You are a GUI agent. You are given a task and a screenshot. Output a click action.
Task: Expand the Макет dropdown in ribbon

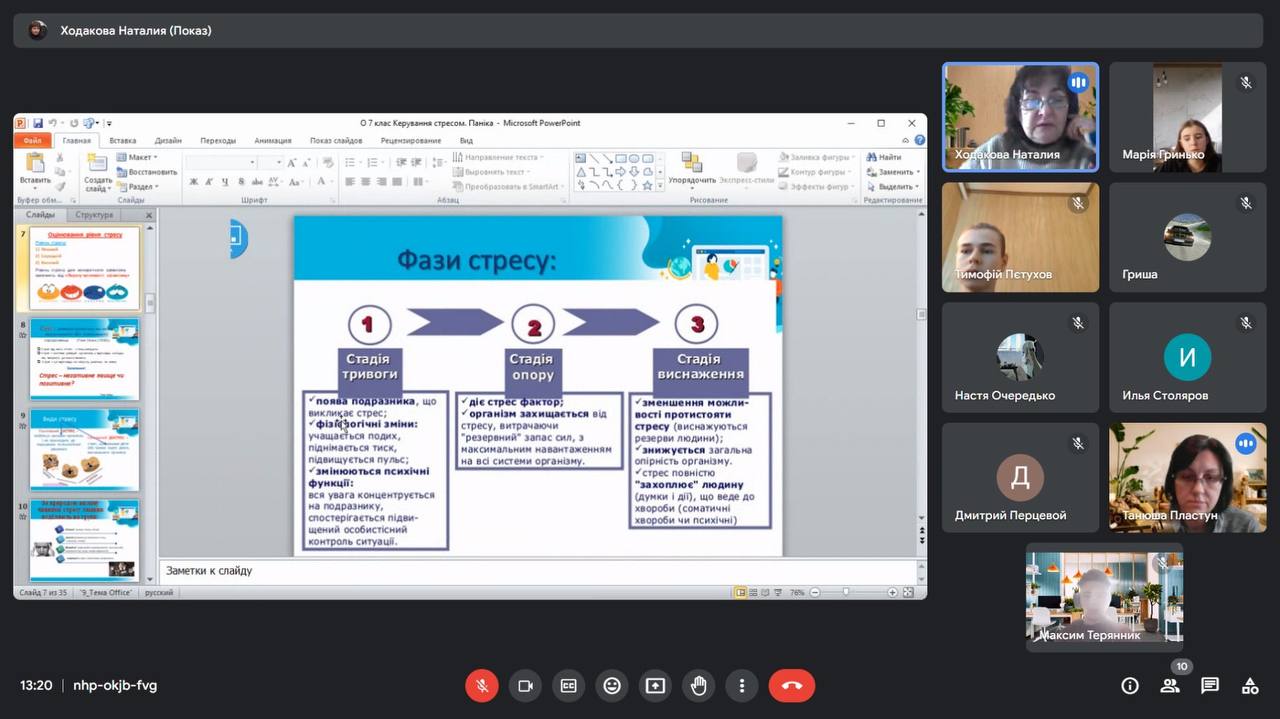pos(138,158)
